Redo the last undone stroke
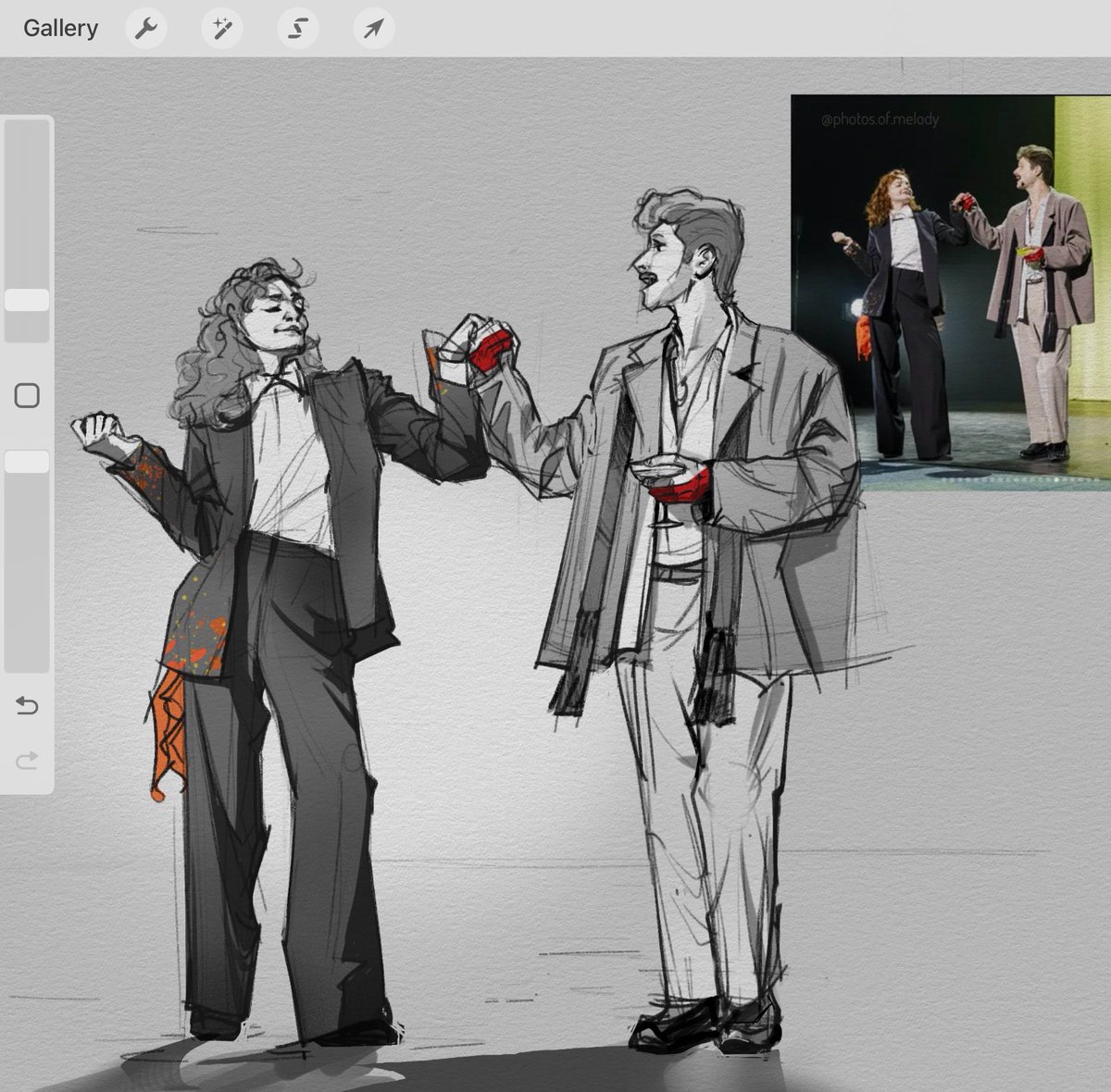 tap(27, 761)
